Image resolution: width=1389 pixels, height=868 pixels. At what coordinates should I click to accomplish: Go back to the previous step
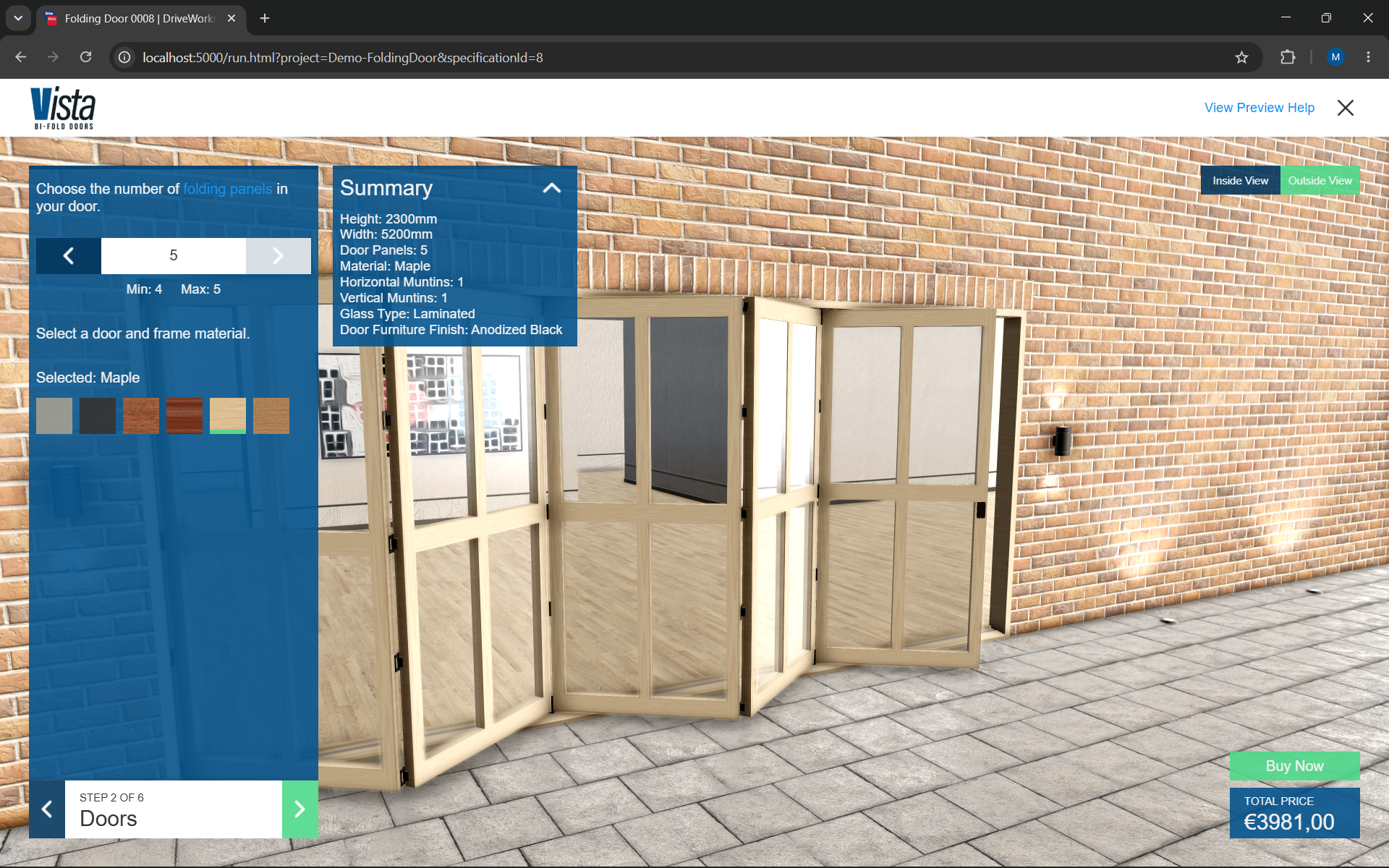(x=47, y=809)
